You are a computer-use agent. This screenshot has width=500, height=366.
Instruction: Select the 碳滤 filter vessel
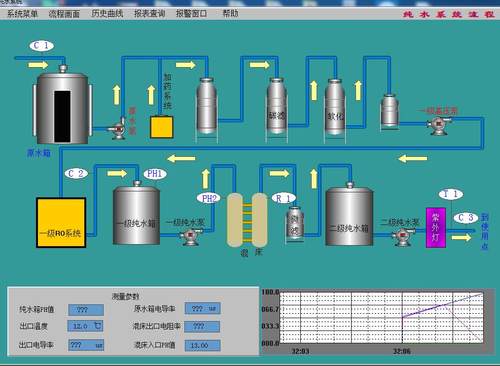pyautogui.click(x=277, y=110)
